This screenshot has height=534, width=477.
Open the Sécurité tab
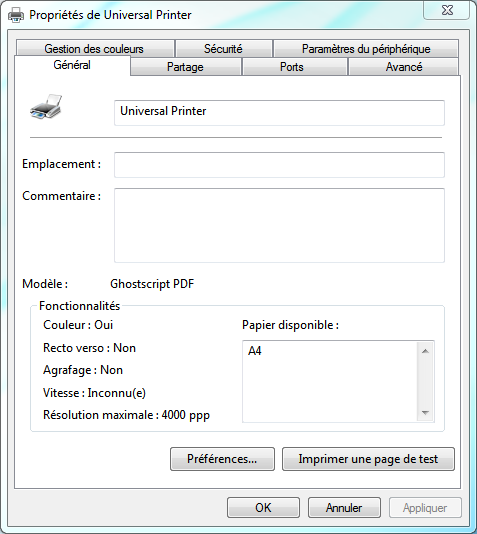point(223,49)
